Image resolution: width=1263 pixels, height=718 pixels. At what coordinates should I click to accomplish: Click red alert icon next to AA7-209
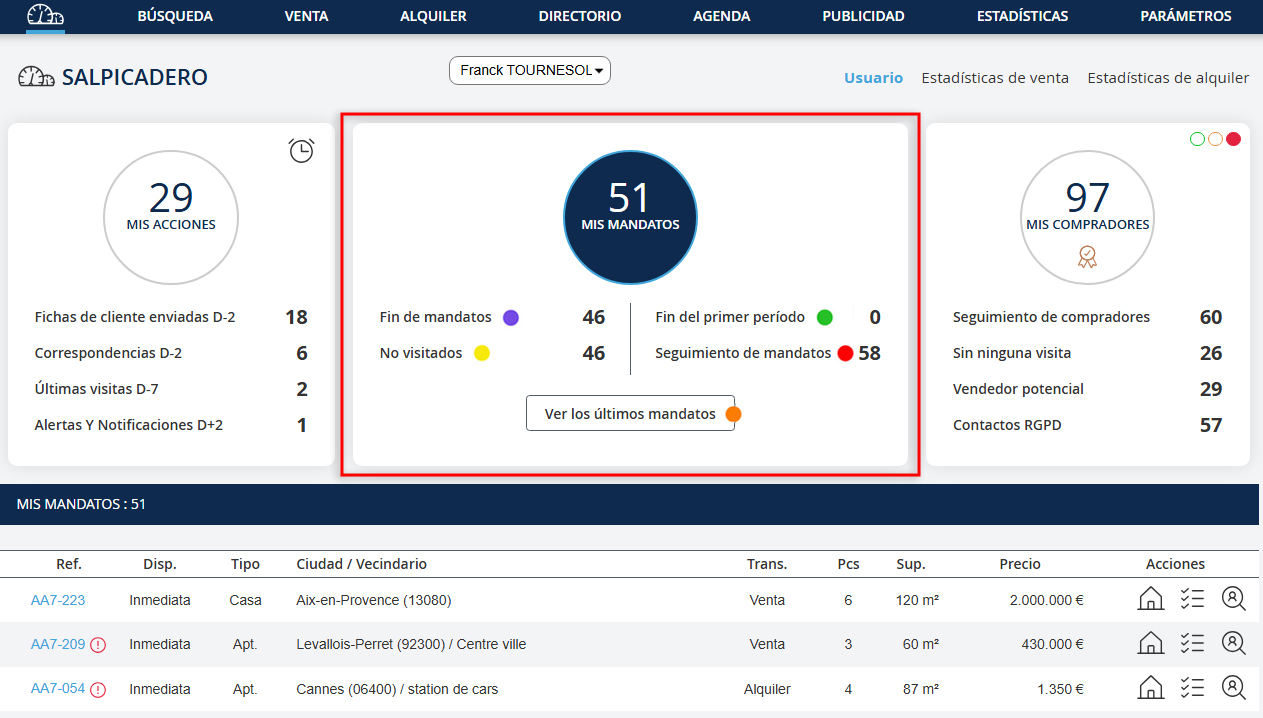[98, 645]
